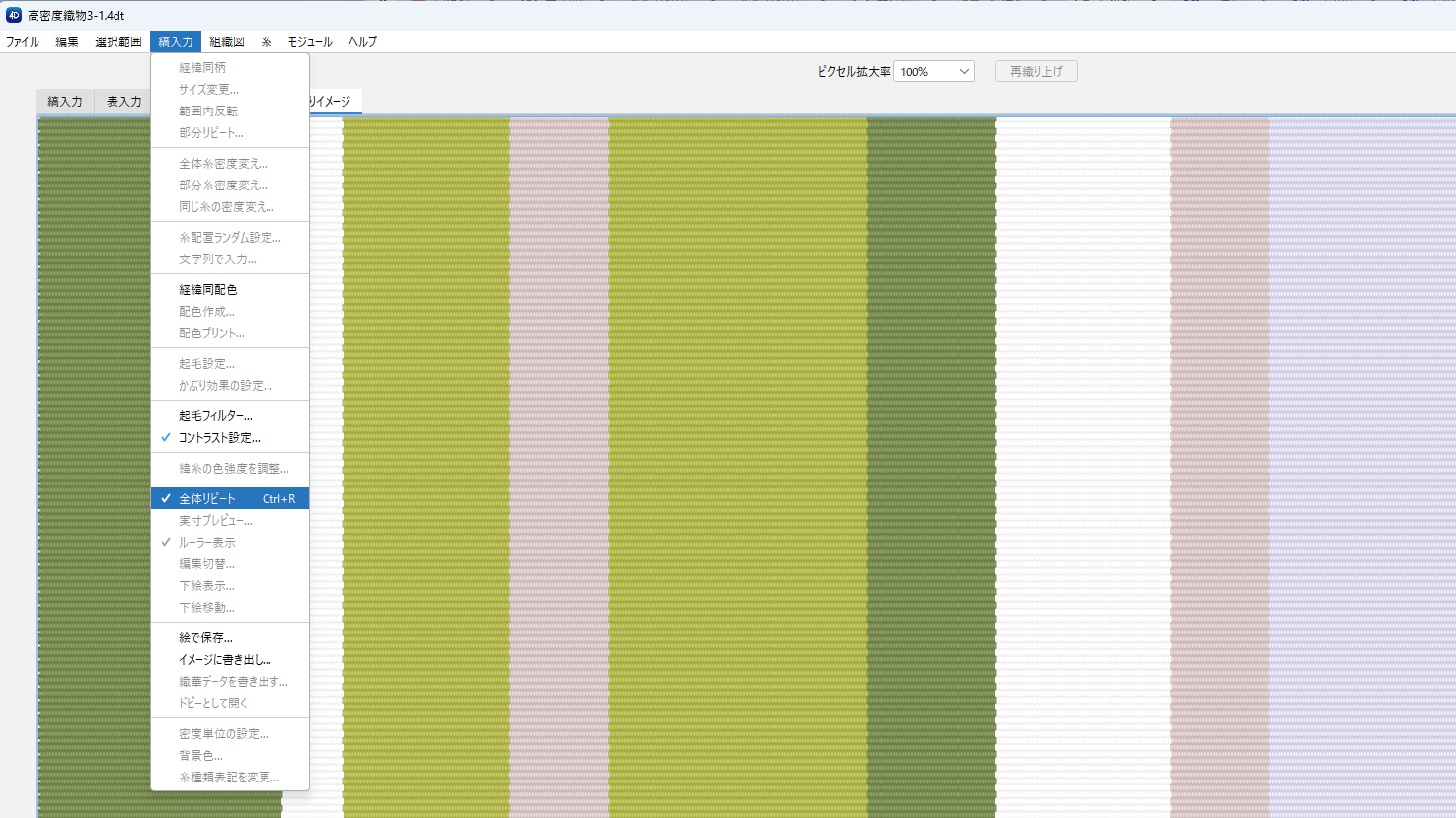Open the 選択範囲 menu
This screenshot has height=818, width=1456.
click(x=118, y=42)
